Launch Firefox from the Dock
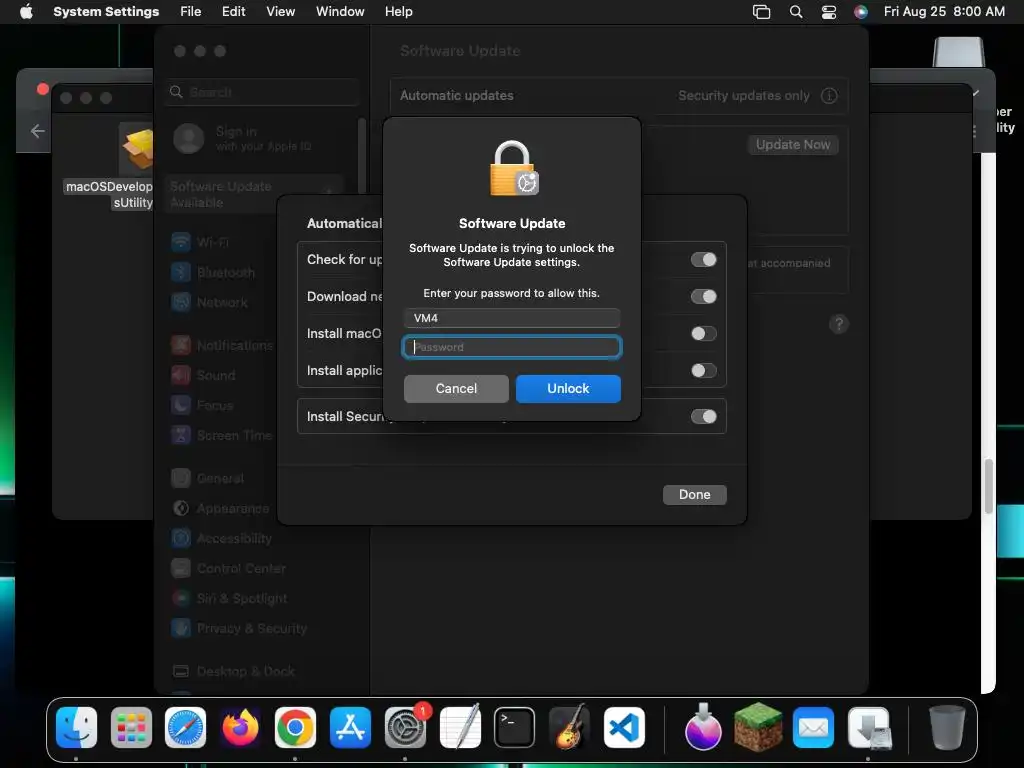Image resolution: width=1024 pixels, height=768 pixels. (240, 728)
